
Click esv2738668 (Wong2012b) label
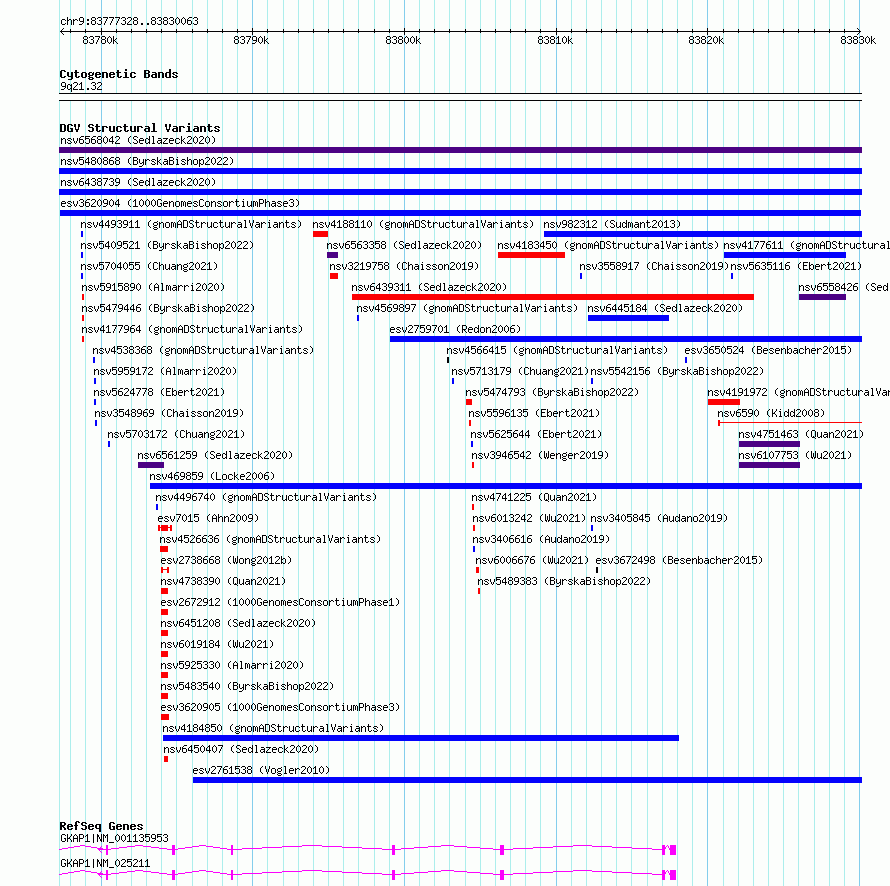(226, 560)
